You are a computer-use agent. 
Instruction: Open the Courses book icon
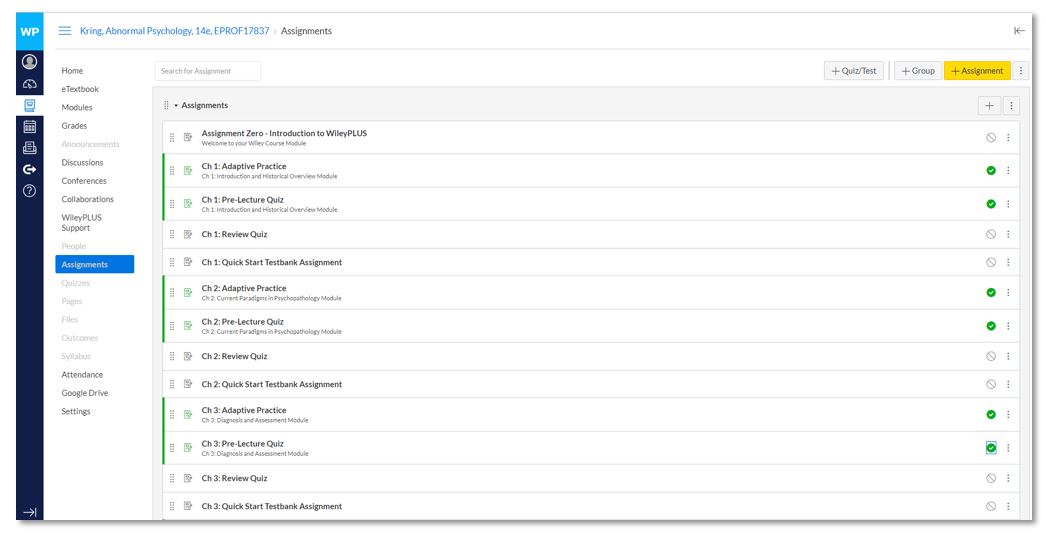coord(29,105)
